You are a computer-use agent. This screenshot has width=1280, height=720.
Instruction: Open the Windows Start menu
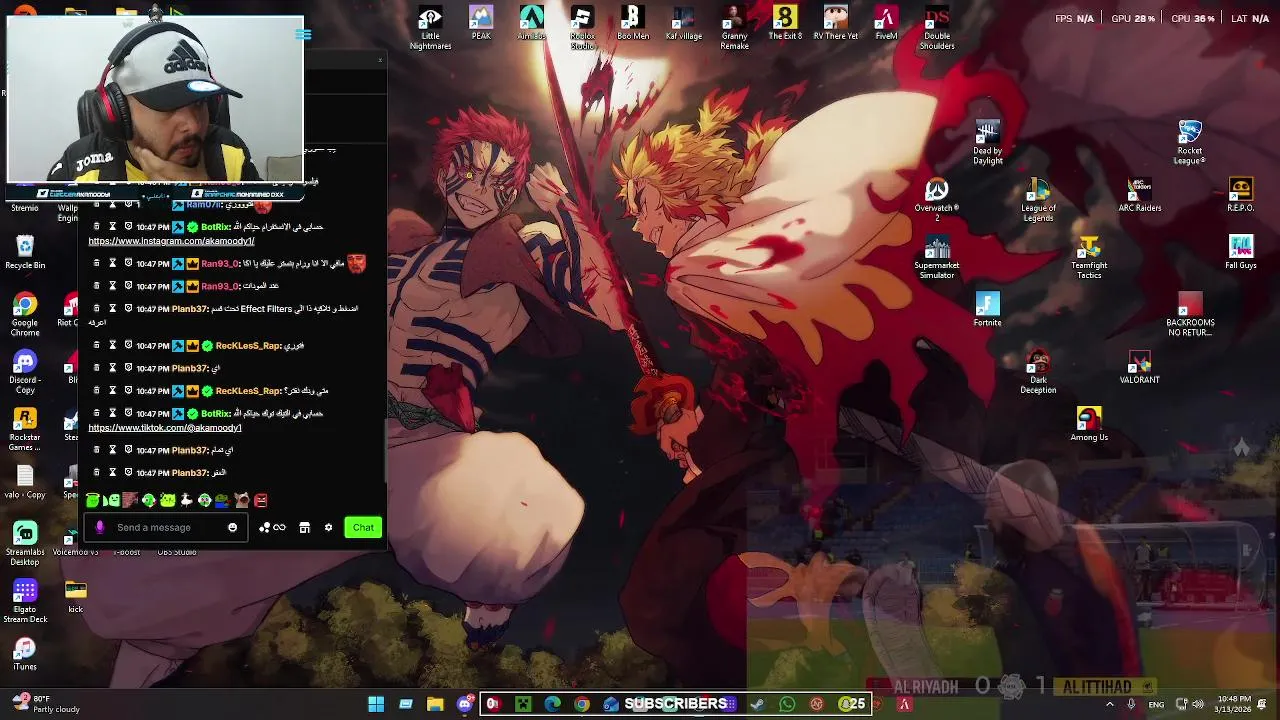376,704
